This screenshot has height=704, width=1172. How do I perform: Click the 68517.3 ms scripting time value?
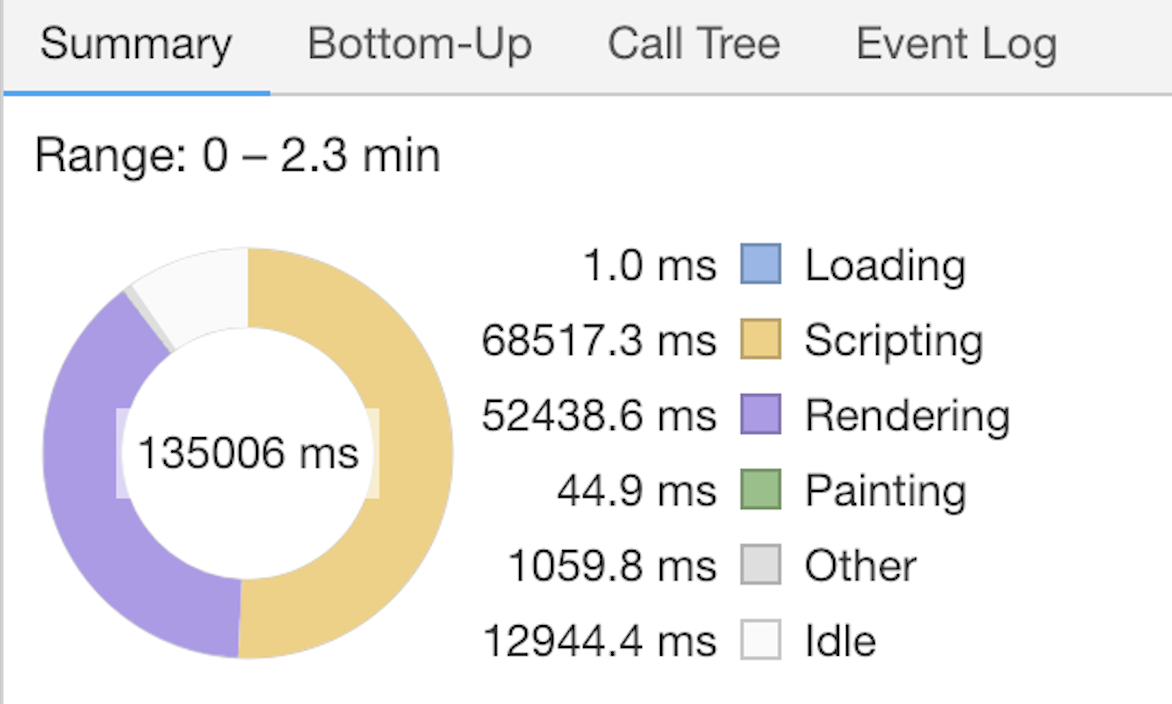point(599,341)
